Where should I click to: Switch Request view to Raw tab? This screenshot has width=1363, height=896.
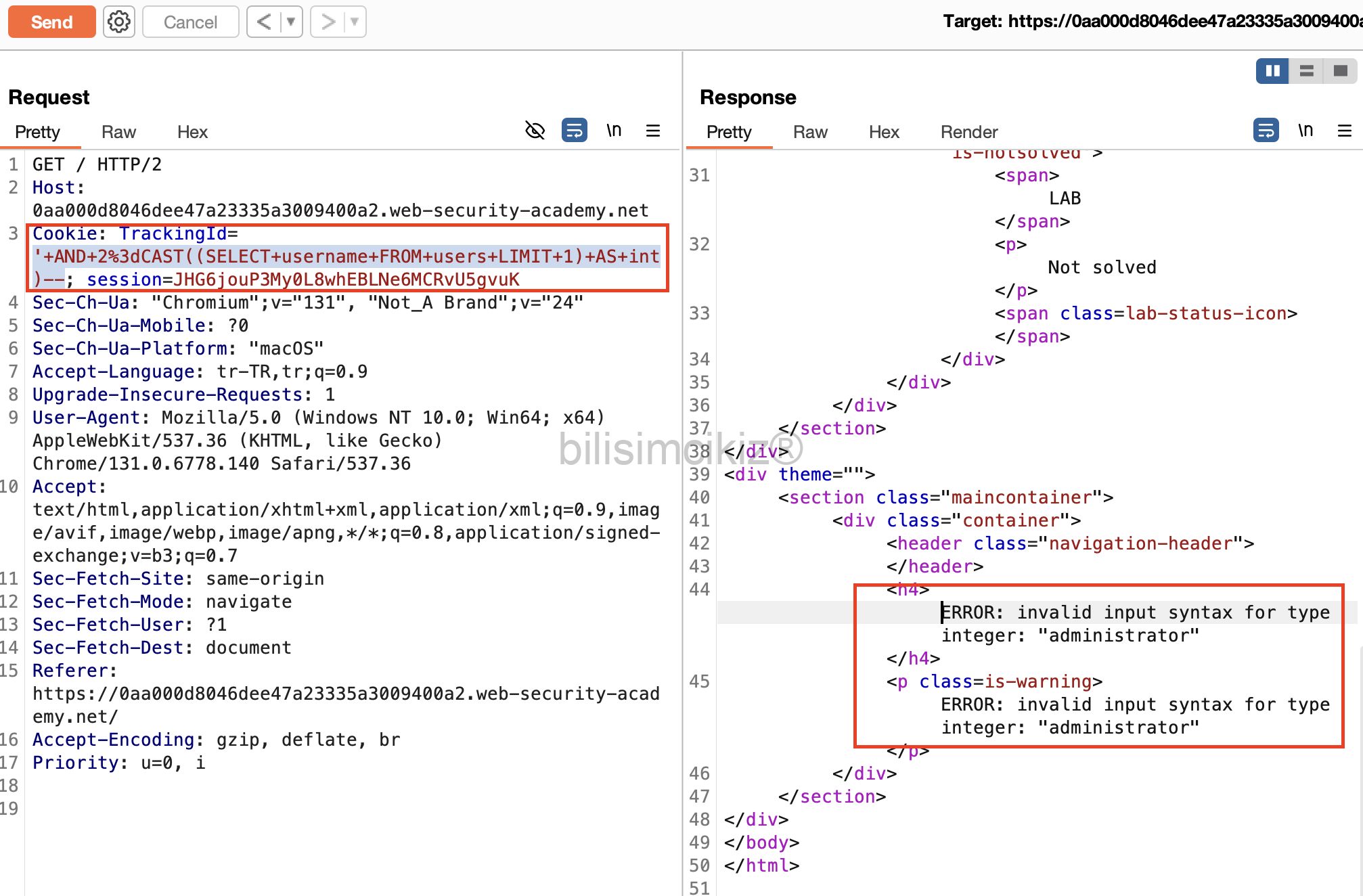[x=118, y=132]
